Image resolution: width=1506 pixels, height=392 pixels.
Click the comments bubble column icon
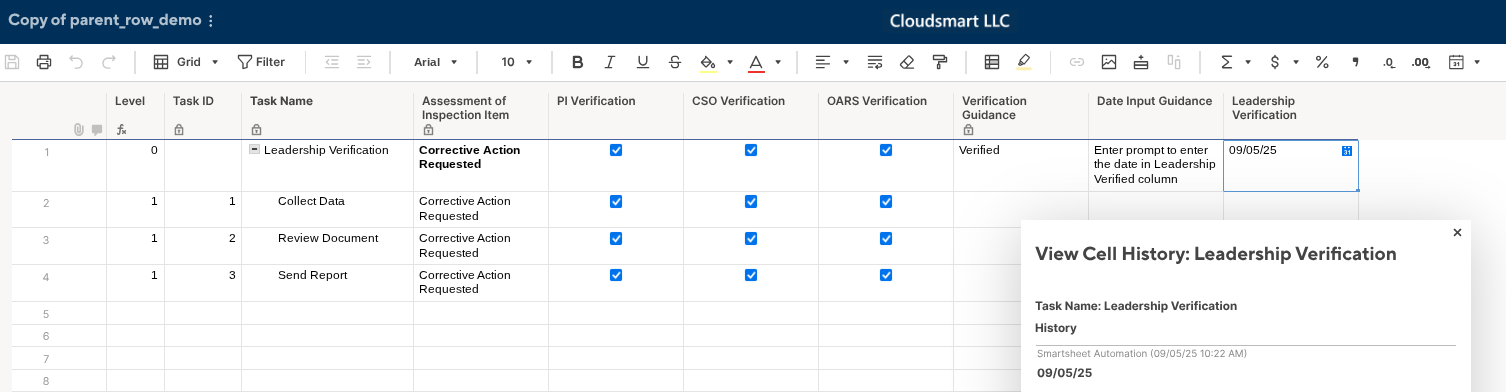tap(97, 130)
